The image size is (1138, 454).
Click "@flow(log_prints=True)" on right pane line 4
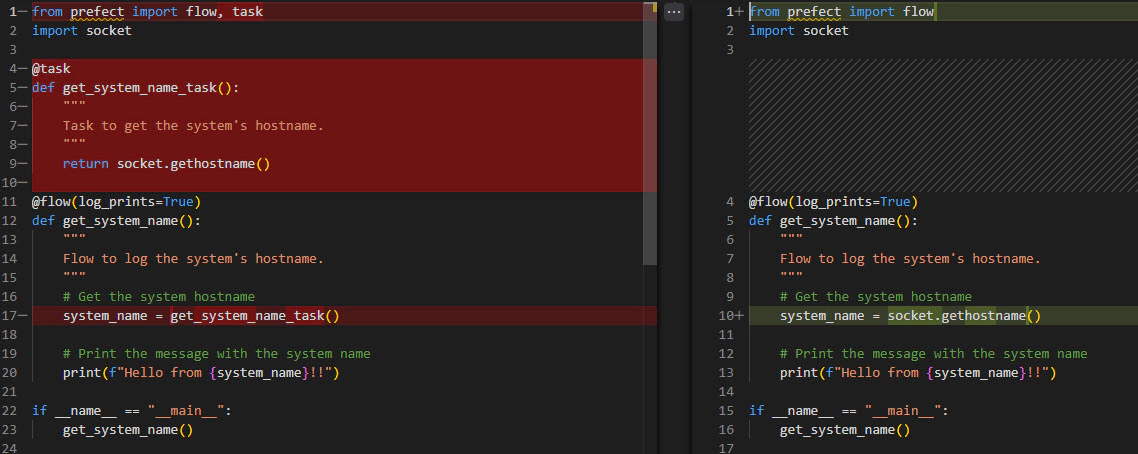833,202
